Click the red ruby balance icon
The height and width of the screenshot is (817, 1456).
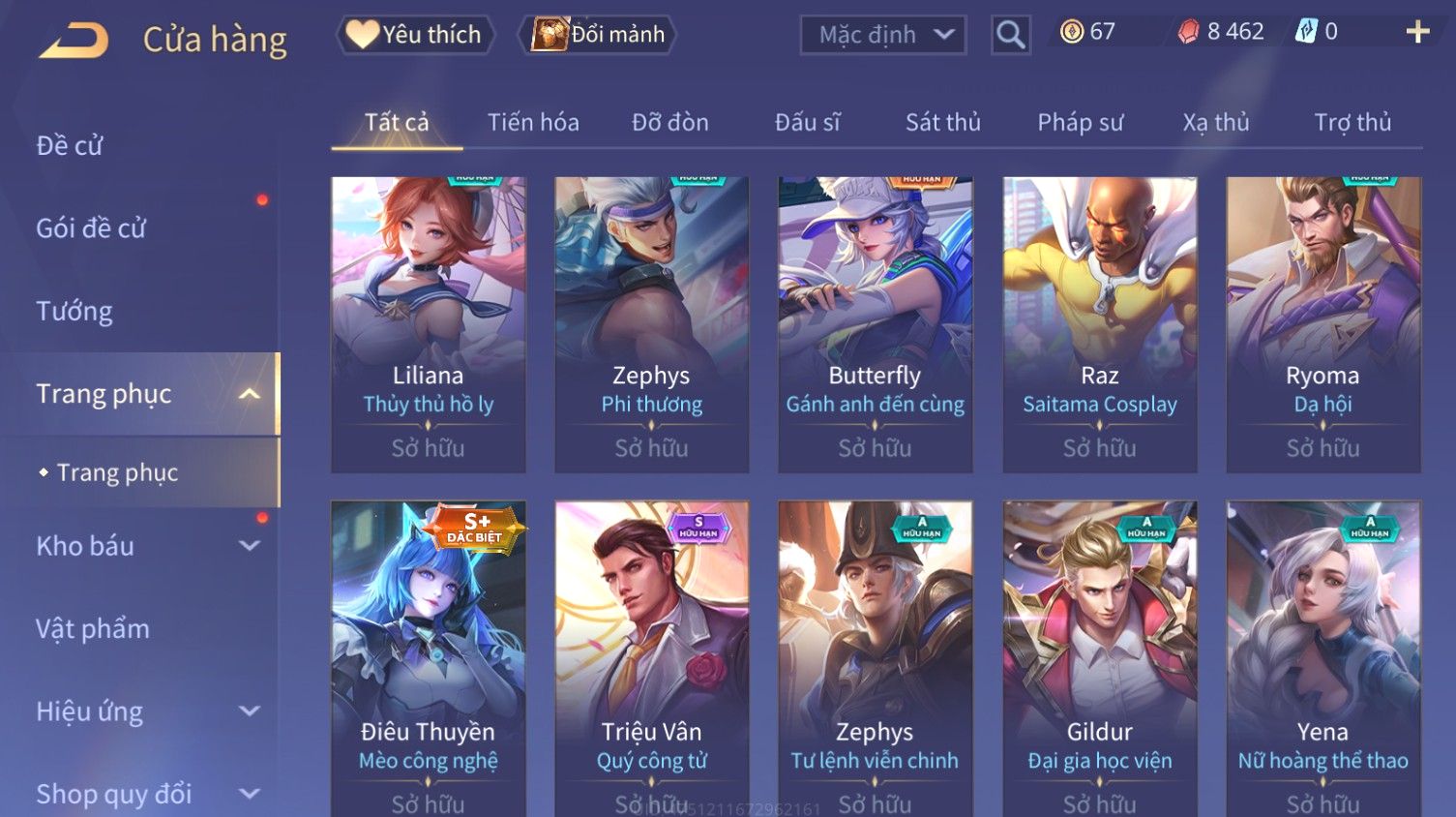[x=1188, y=32]
